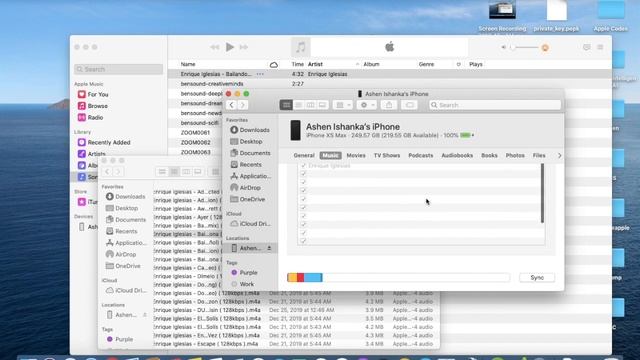Toggle the Enrique Iglesias artist checkbox
The width and height of the screenshot is (640, 360).
tap(303, 166)
